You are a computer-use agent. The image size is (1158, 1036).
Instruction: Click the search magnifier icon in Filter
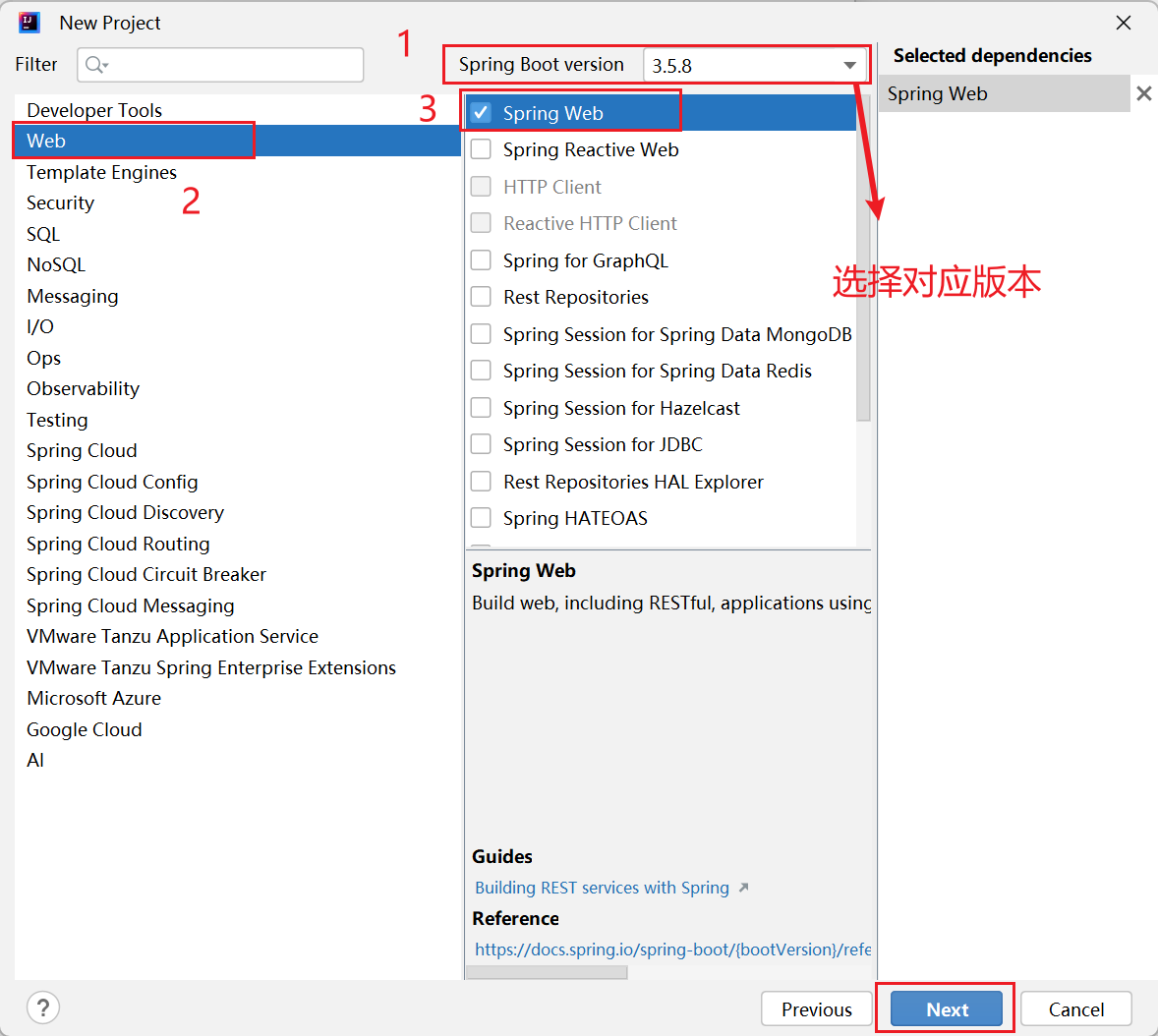pyautogui.click(x=96, y=65)
